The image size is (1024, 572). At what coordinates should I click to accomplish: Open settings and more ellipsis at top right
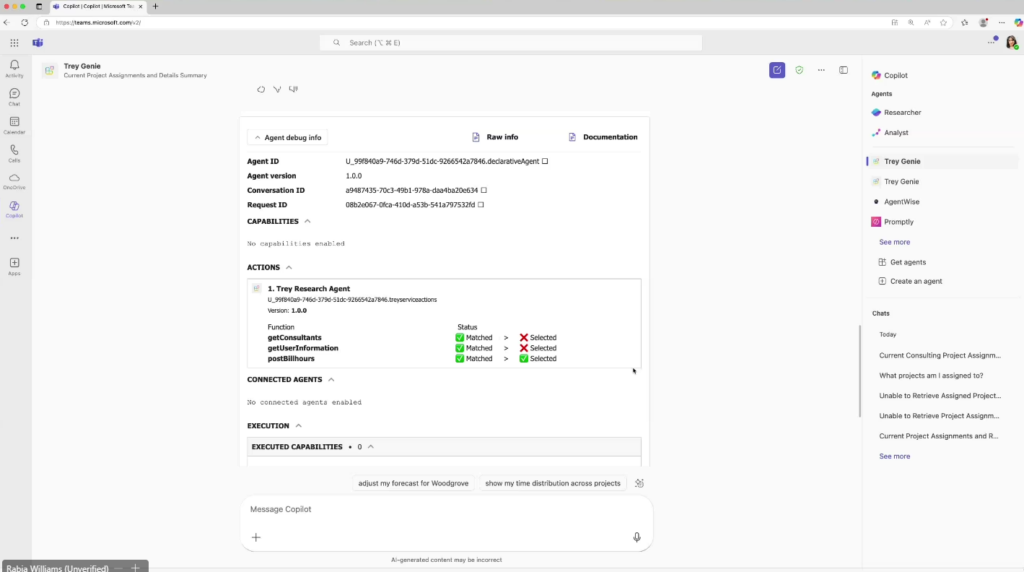991,42
